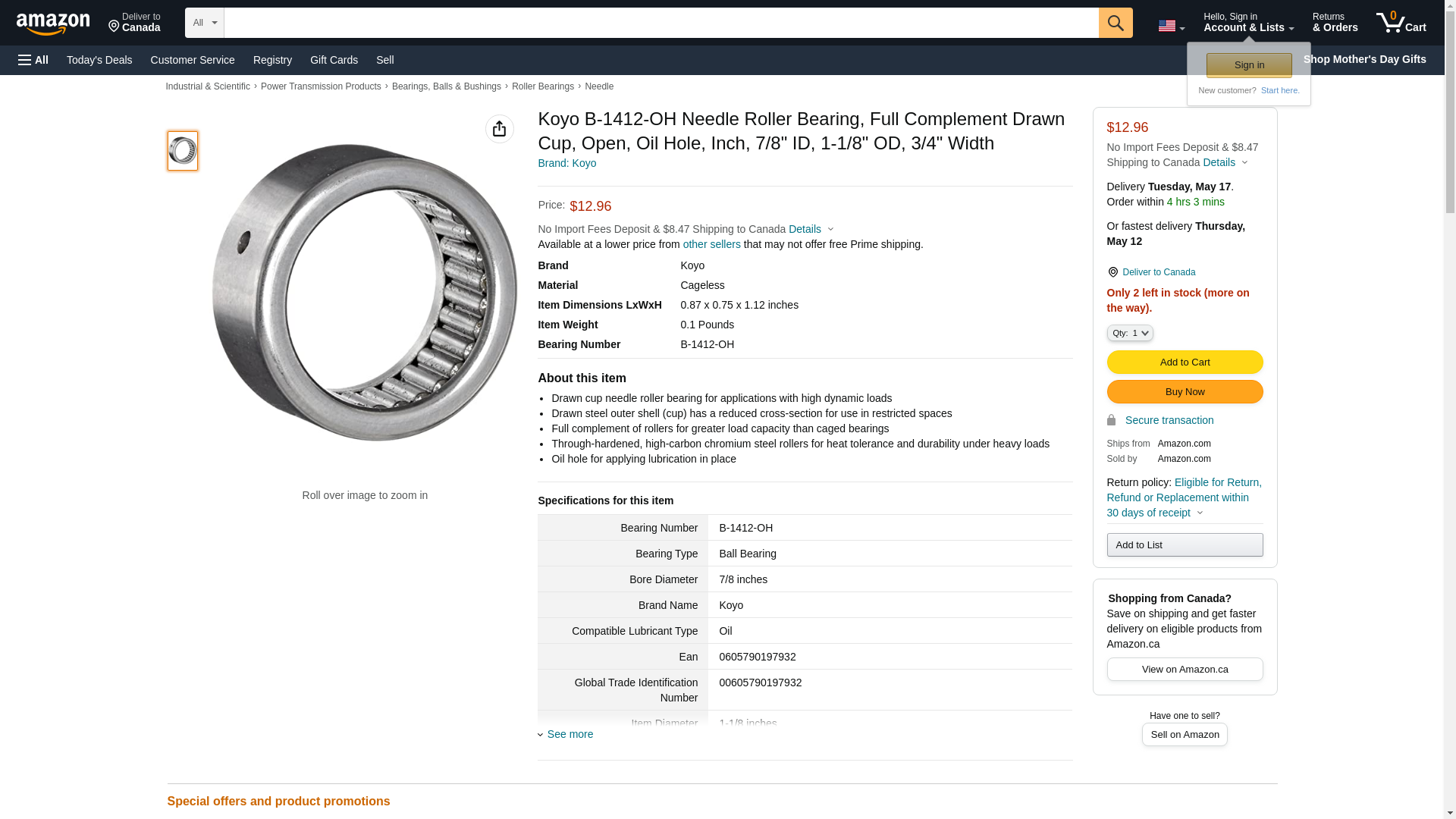
Task: Open the All hamburger menu
Action: coord(33,60)
